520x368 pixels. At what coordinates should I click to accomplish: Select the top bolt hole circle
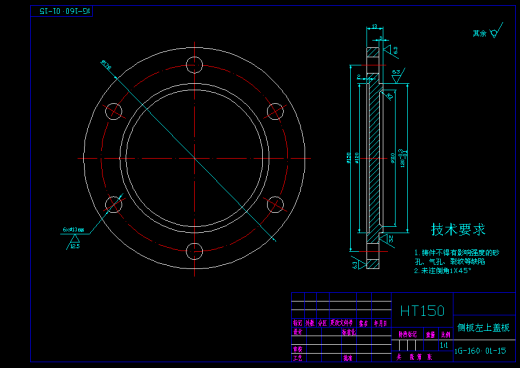click(x=194, y=65)
